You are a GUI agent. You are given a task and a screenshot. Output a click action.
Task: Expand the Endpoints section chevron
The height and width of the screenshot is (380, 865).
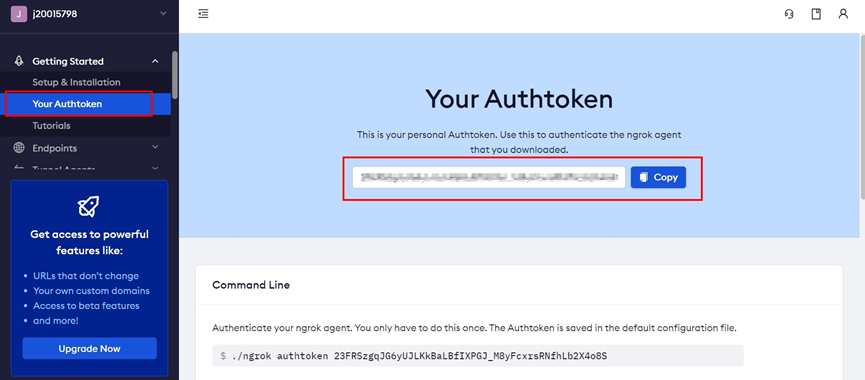click(x=156, y=147)
